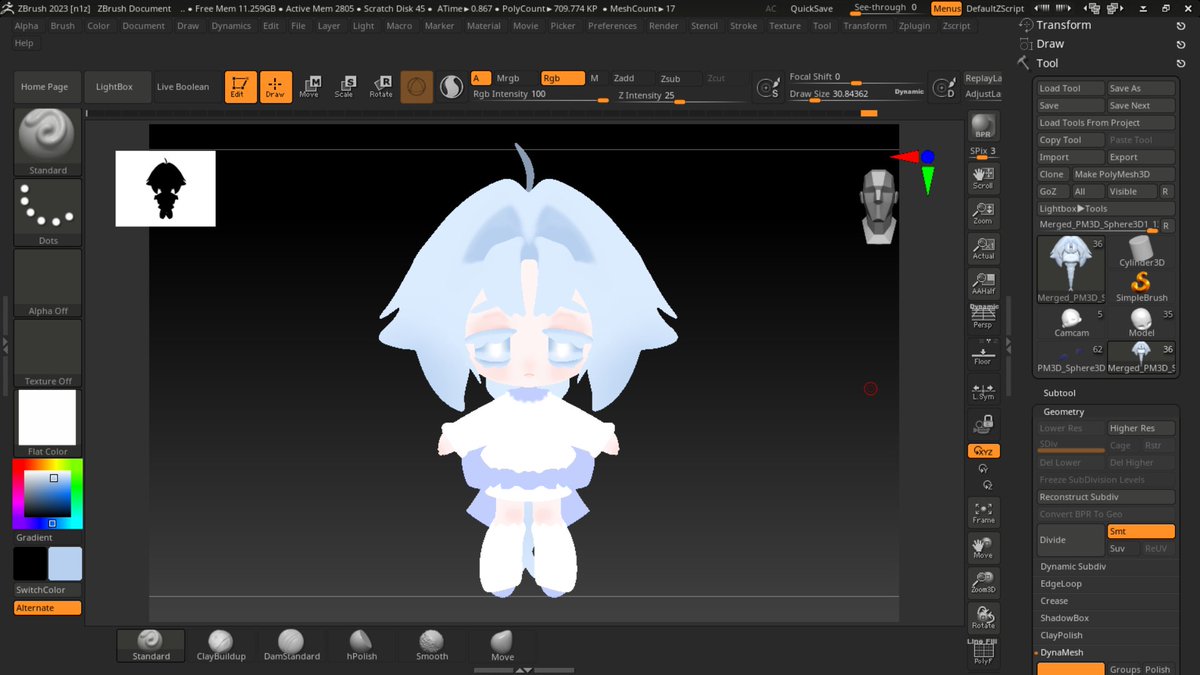Set Actual size view
The width and height of the screenshot is (1200, 675).
click(983, 248)
